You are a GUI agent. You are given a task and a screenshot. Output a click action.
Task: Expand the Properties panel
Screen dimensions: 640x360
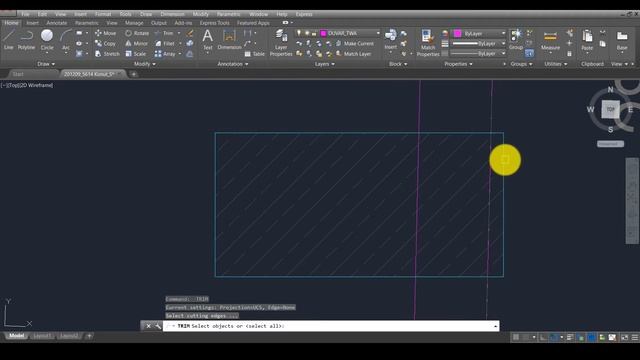click(458, 64)
